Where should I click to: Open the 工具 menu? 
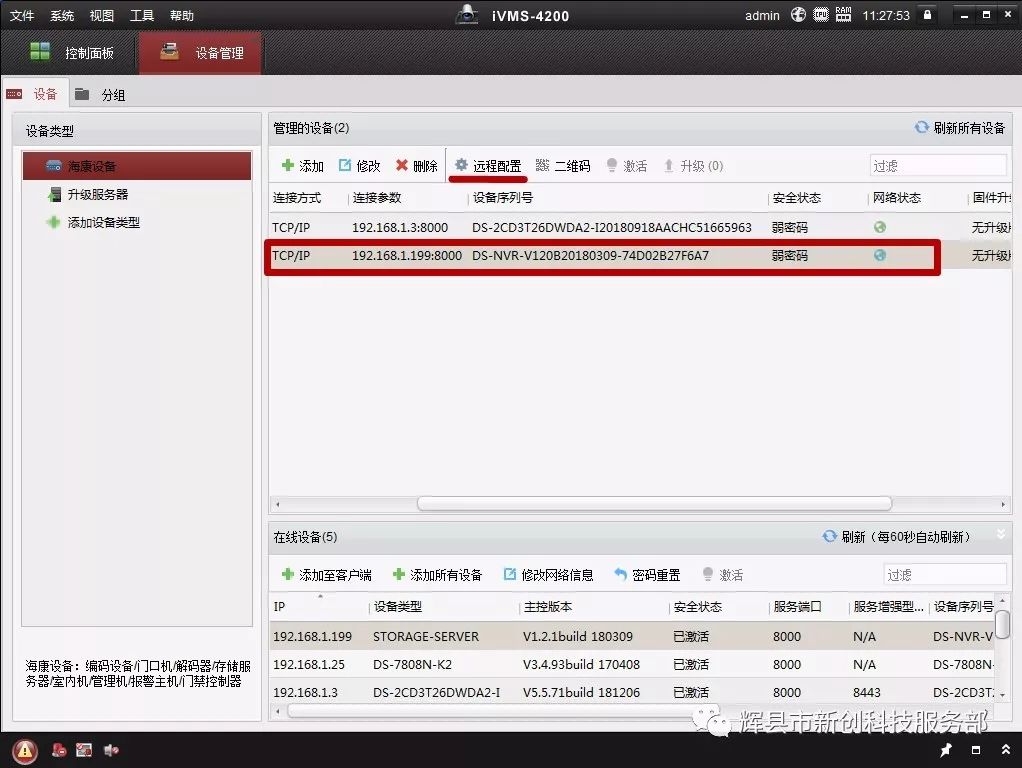(141, 15)
